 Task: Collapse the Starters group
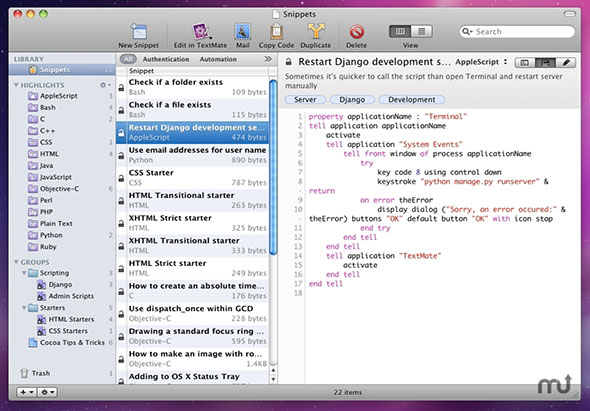pos(24,308)
